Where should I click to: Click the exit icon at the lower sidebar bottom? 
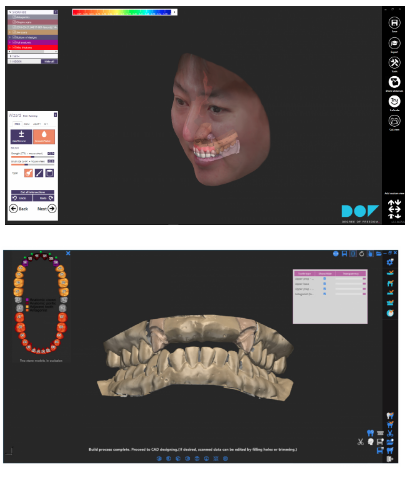coord(390,459)
